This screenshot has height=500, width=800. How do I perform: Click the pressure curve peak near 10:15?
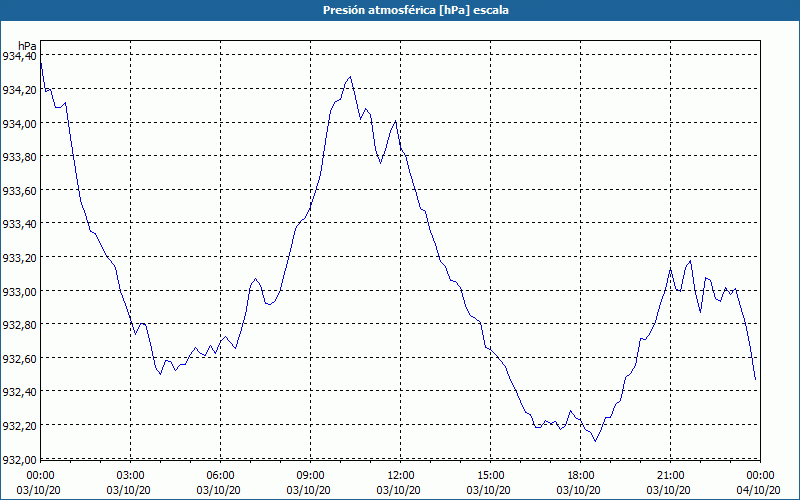pos(350,77)
